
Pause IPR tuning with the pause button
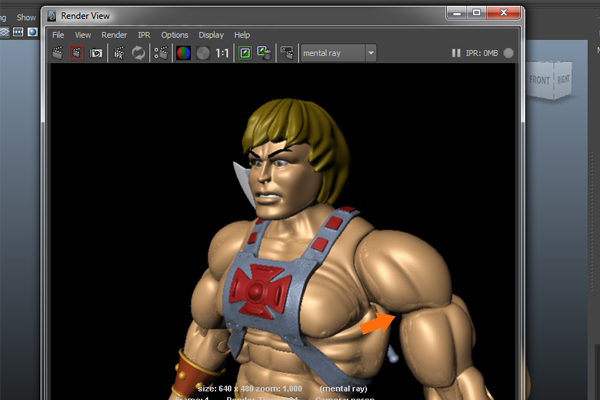456,53
